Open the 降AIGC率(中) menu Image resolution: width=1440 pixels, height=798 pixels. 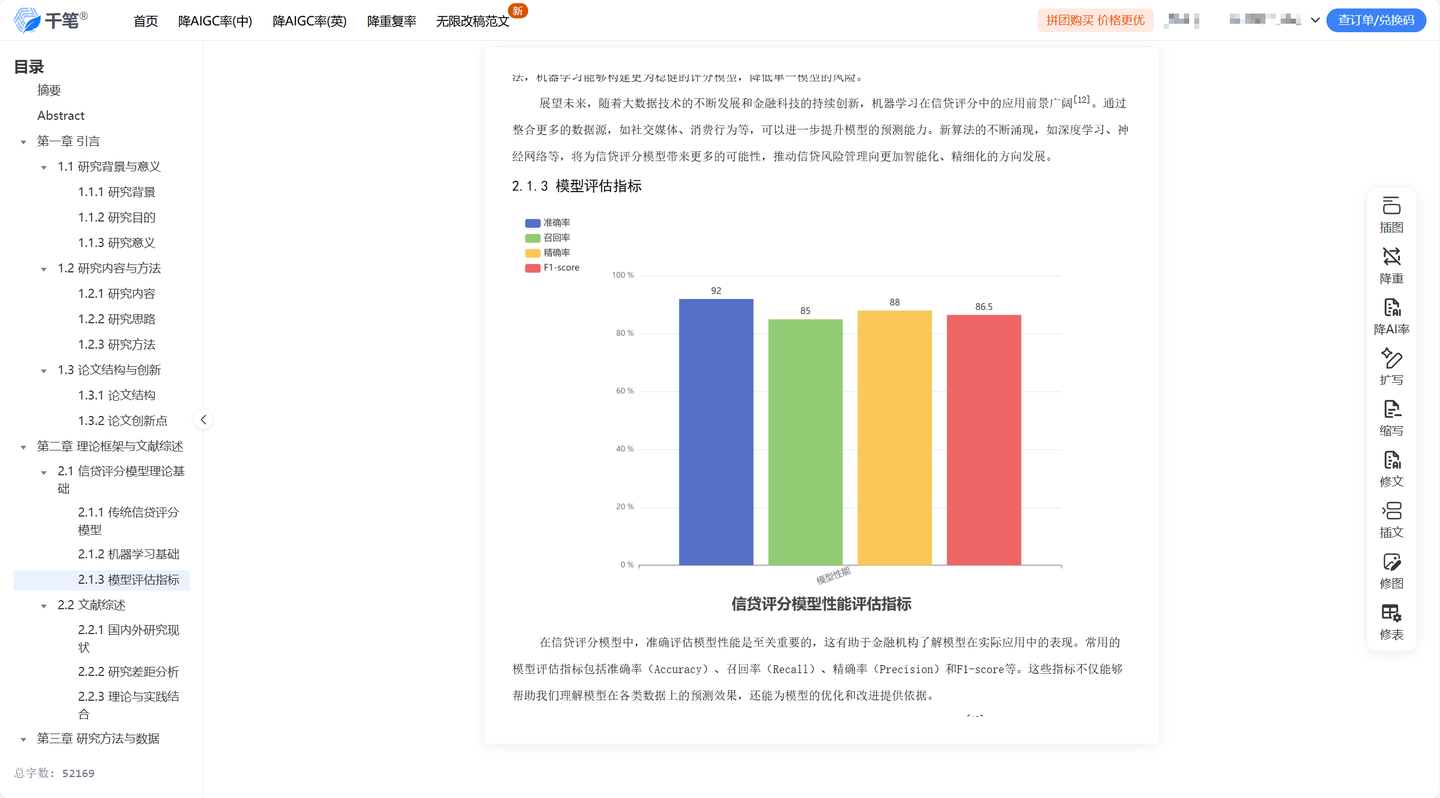coord(215,21)
